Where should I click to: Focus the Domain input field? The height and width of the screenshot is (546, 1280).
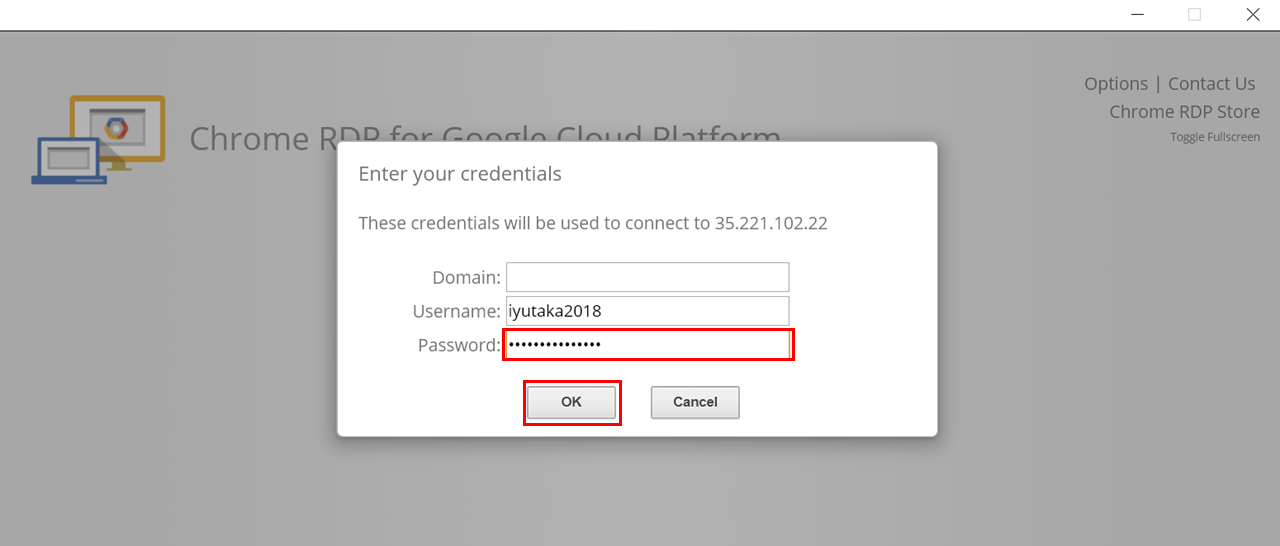[x=647, y=277]
